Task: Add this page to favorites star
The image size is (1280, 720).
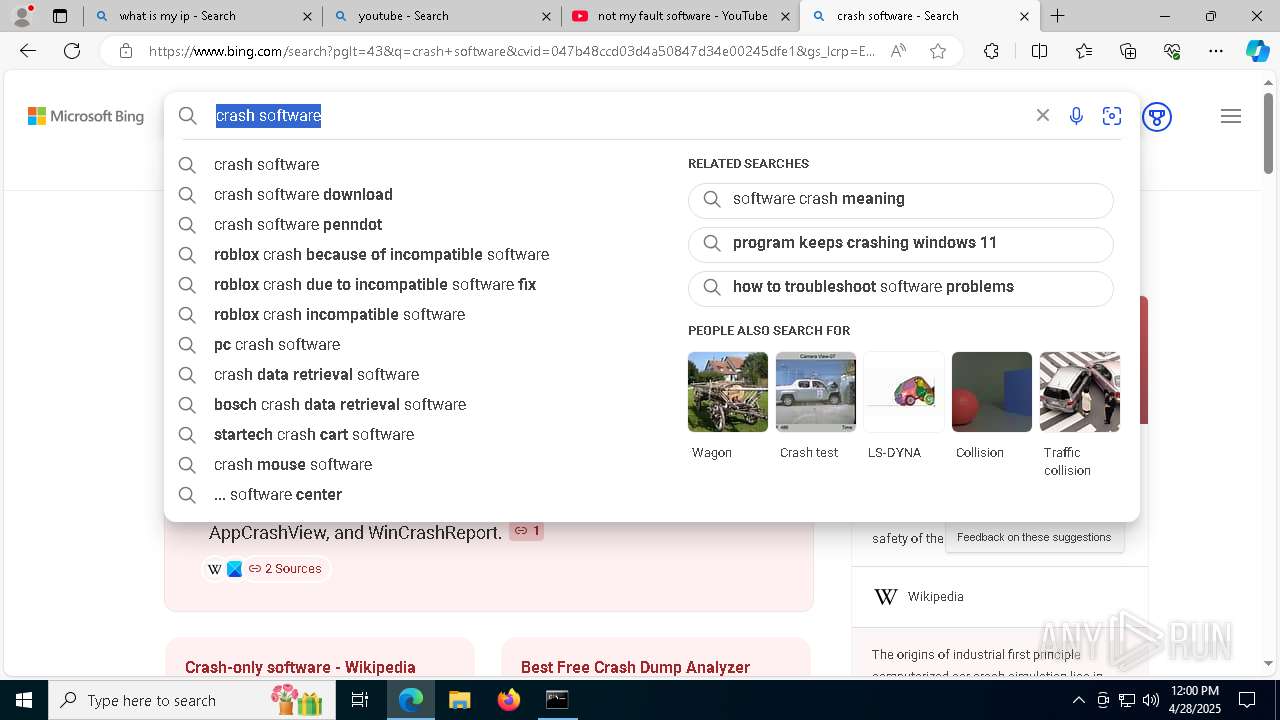Action: coord(938,51)
